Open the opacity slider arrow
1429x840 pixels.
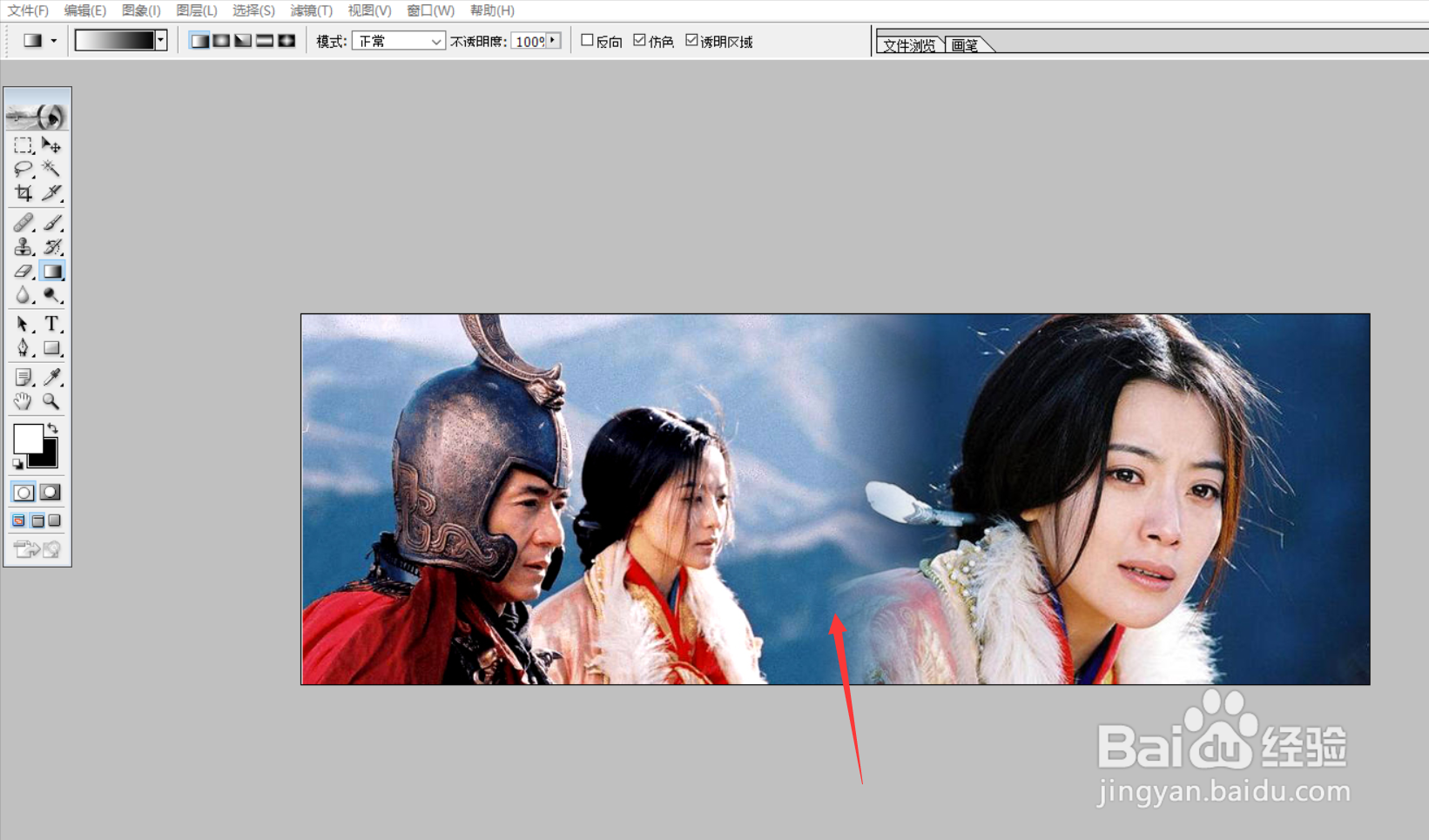click(x=553, y=41)
